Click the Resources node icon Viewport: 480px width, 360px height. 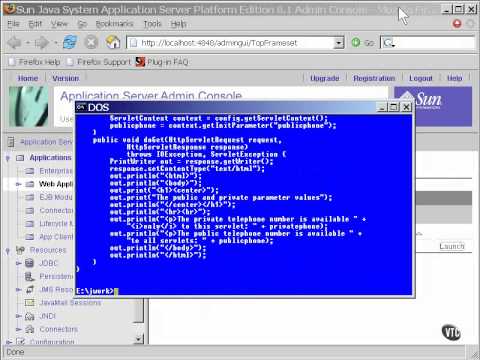20,250
